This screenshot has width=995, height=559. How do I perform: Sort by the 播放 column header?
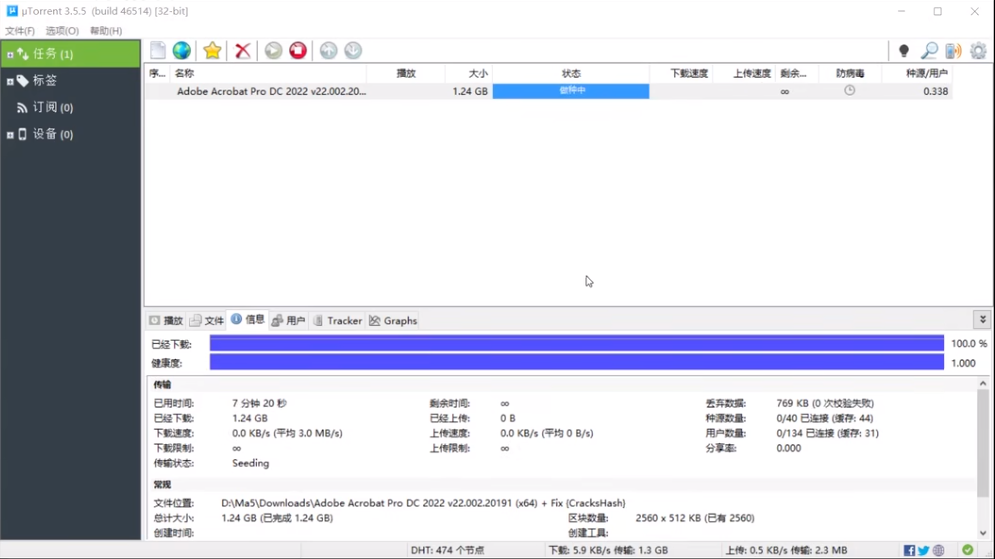(x=406, y=74)
